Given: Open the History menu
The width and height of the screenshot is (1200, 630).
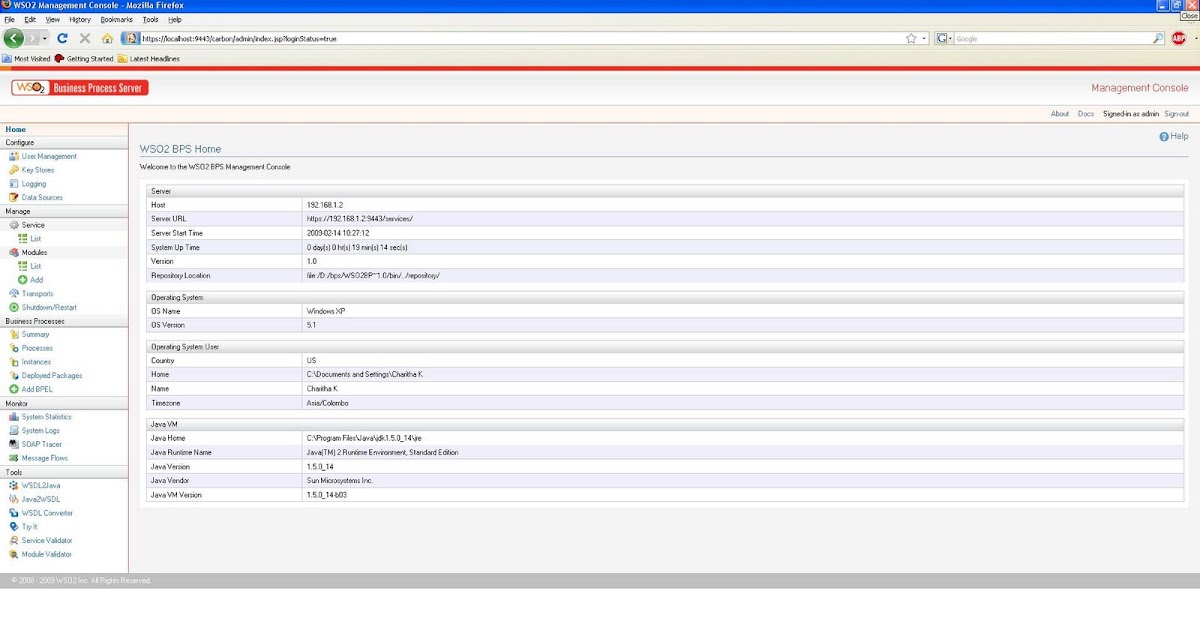Looking at the screenshot, I should [80, 19].
